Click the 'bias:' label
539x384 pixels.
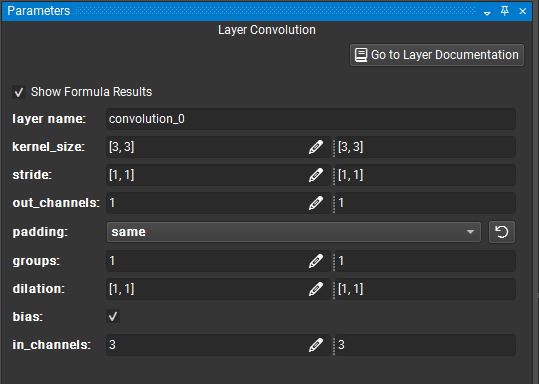click(28, 317)
